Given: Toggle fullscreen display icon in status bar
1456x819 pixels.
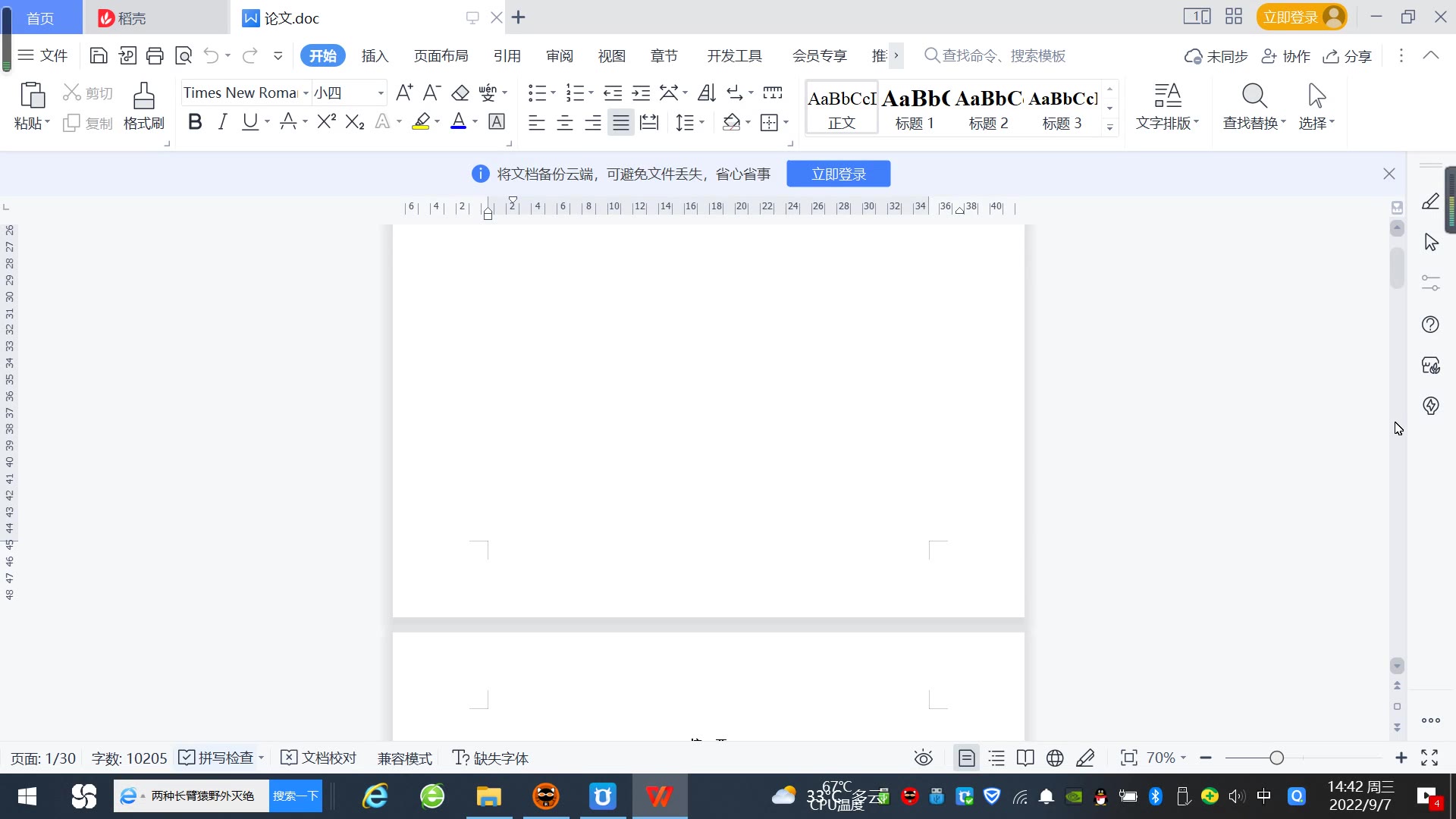Looking at the screenshot, I should (x=1429, y=758).
